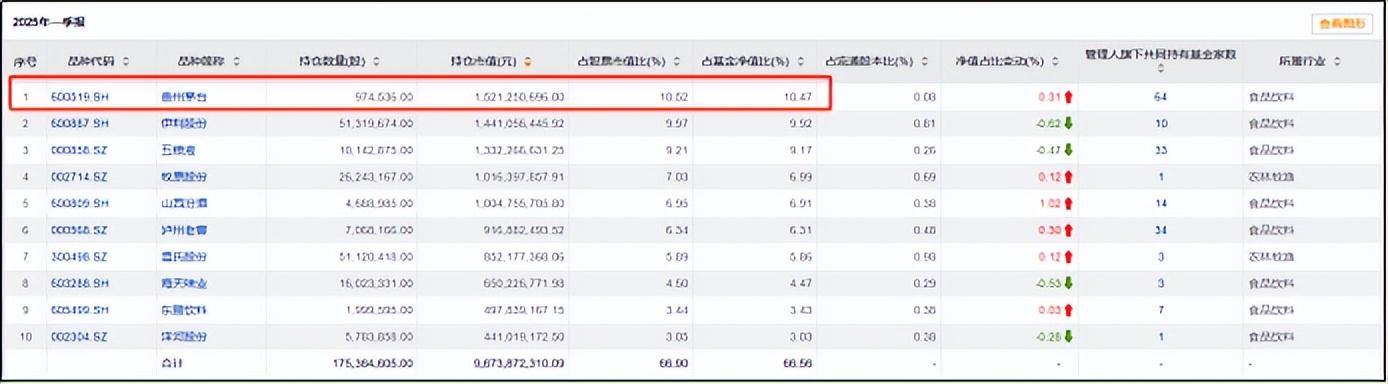Open the 贵州茅台 stock name link
Screen dimensions: 1388x384
184,97
